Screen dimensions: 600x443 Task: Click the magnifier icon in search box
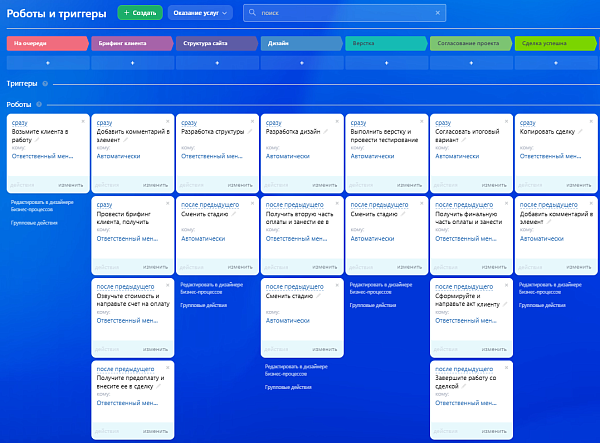click(252, 13)
